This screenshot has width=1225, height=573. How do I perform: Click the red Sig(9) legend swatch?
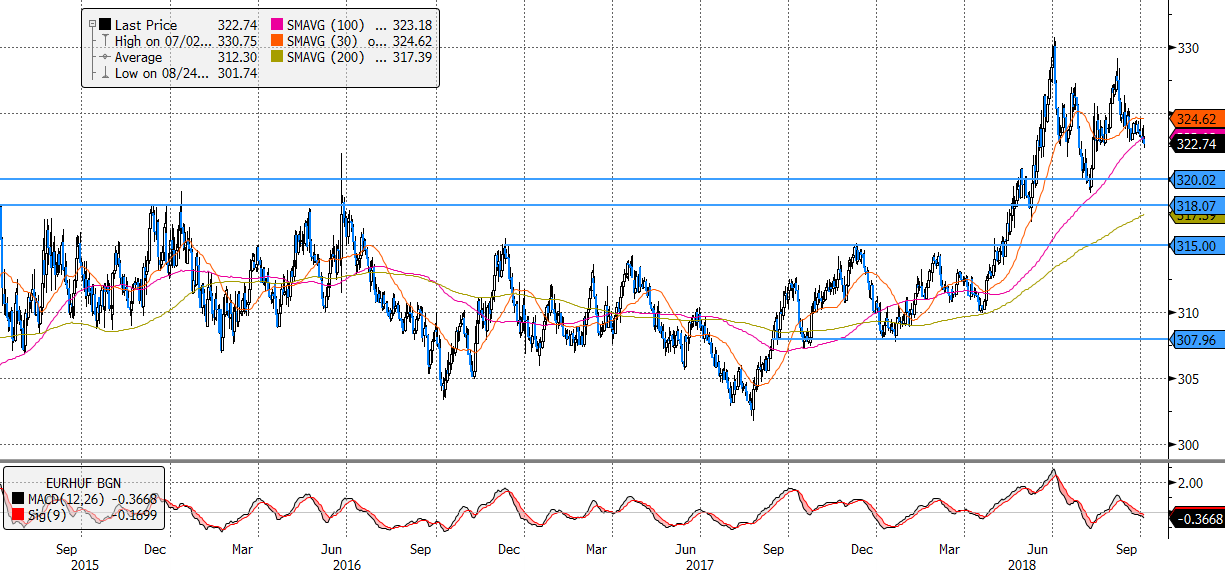point(17,514)
